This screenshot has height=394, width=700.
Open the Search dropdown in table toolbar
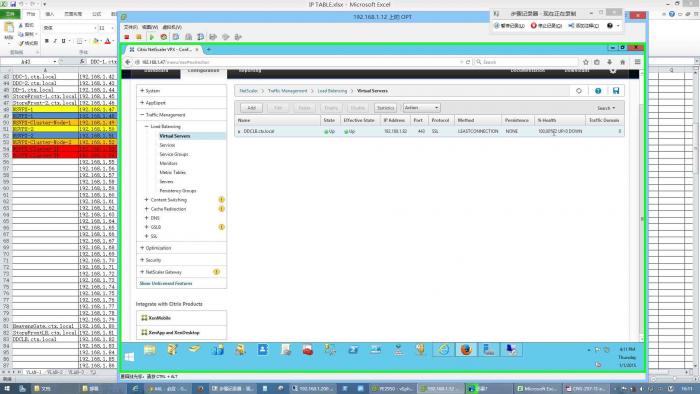click(x=606, y=108)
